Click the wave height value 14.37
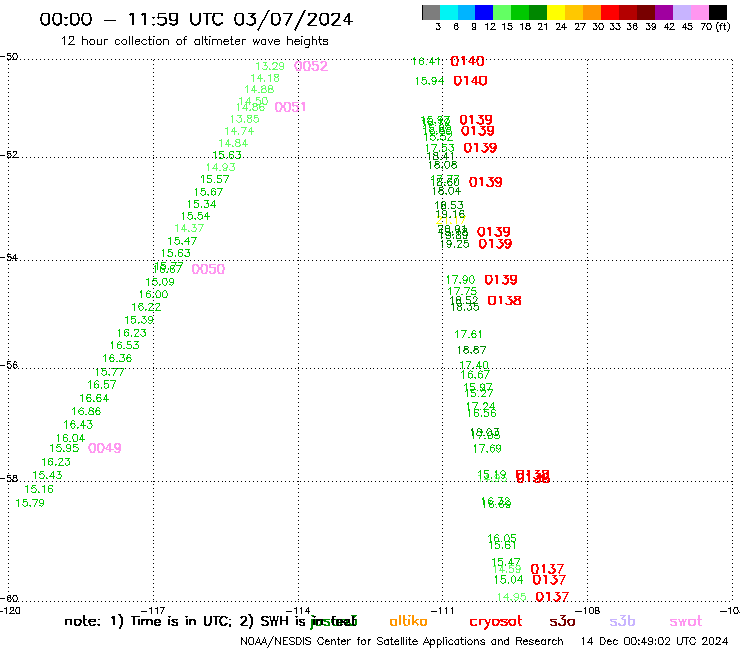The height and width of the screenshot is (650, 740). pos(189,228)
